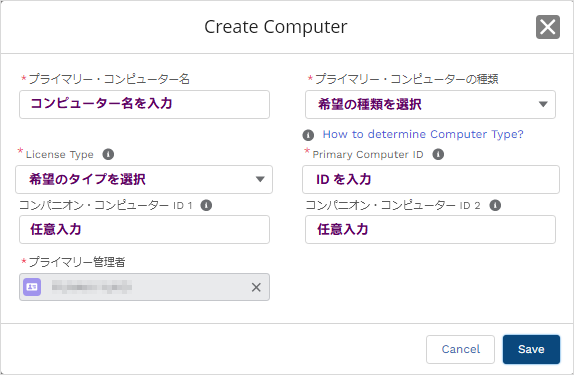Focus the コンパニオン・コンピューター ID 2 field
The image size is (574, 375).
pos(430,230)
